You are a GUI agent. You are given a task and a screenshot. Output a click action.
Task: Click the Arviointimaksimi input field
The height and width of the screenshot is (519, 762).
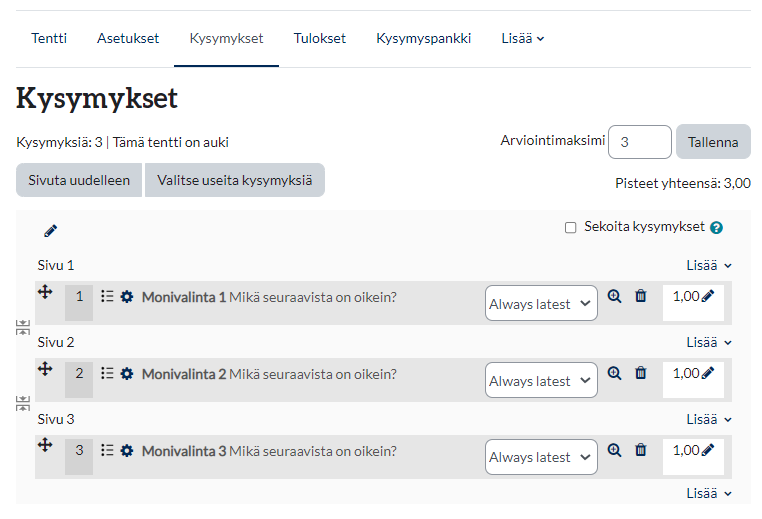(x=639, y=142)
